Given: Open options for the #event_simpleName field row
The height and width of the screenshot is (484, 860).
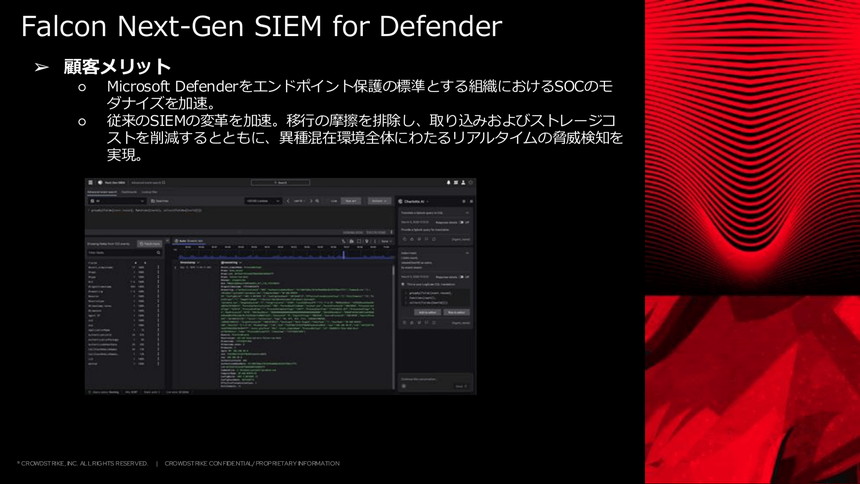Looking at the screenshot, I should click(x=159, y=267).
